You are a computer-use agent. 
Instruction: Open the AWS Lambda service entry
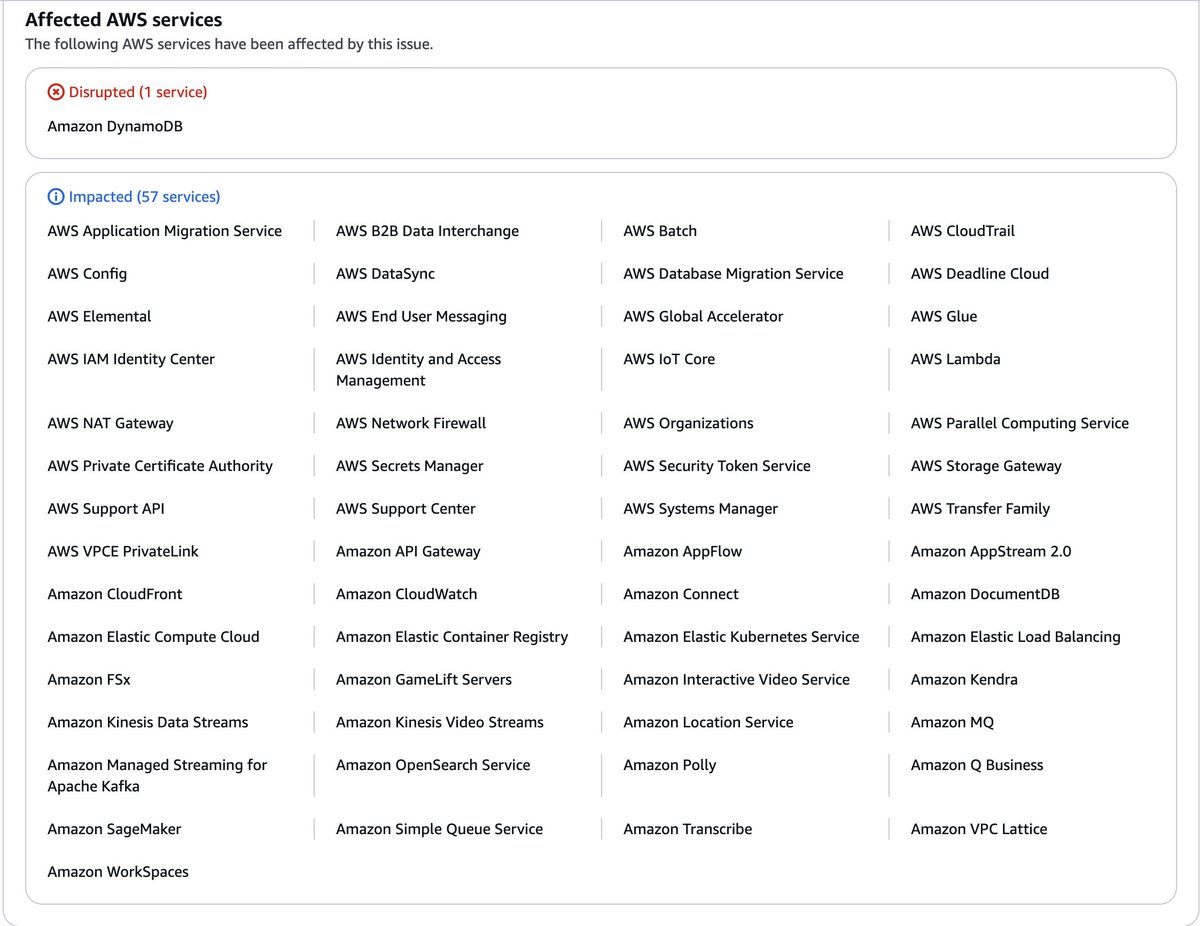point(955,358)
